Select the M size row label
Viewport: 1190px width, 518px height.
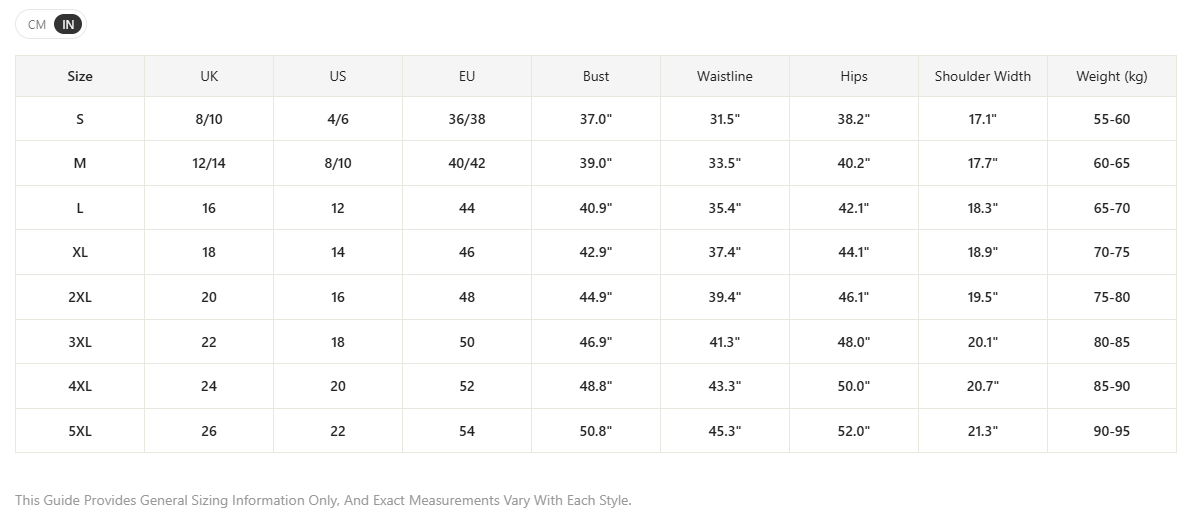[x=80, y=163]
